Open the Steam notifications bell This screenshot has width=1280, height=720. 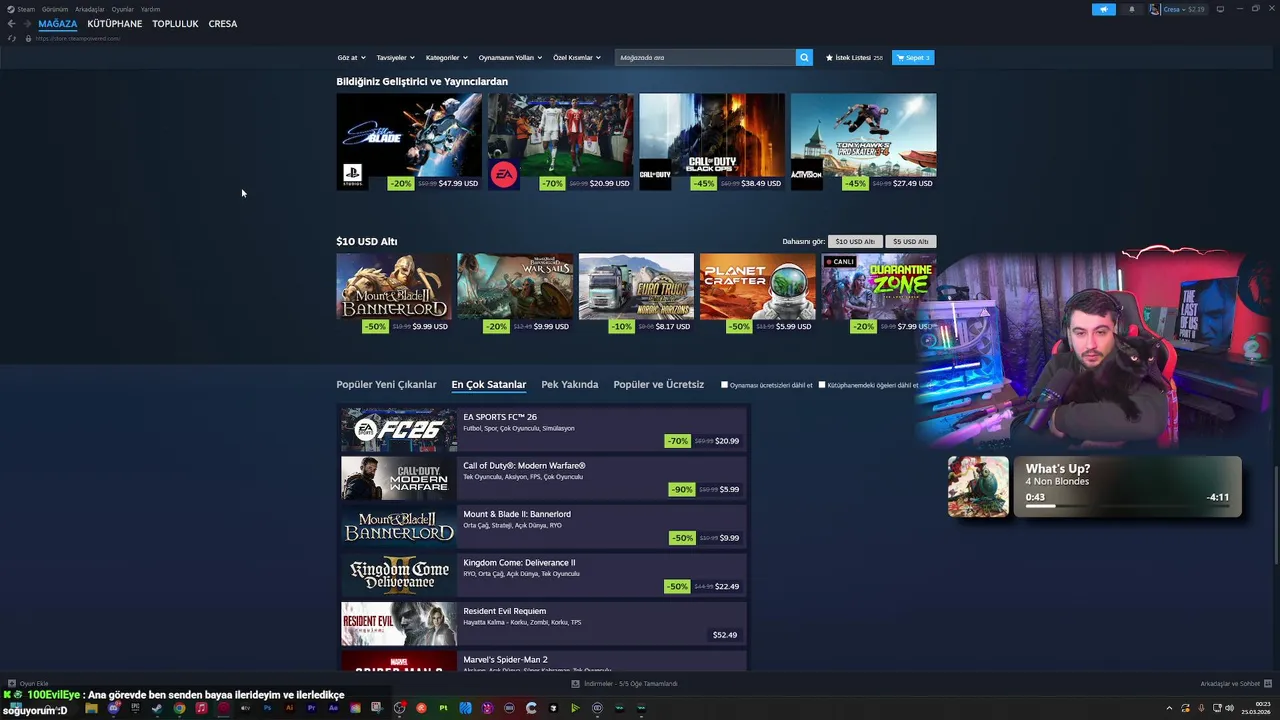[x=1132, y=9]
